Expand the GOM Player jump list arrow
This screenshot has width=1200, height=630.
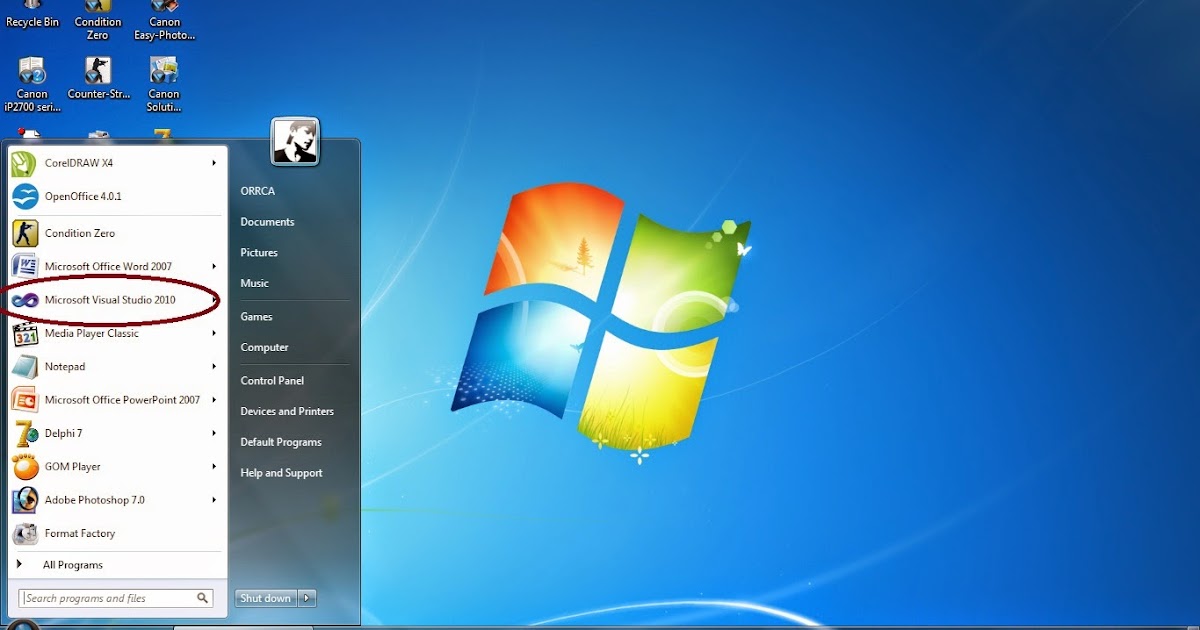214,466
